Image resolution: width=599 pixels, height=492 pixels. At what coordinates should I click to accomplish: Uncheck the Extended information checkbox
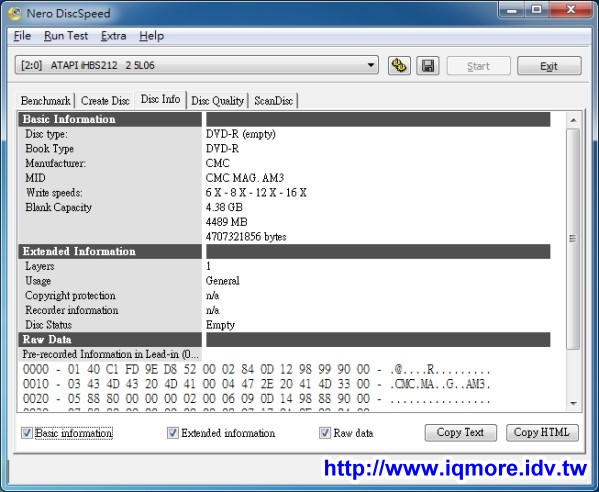pyautogui.click(x=173, y=433)
